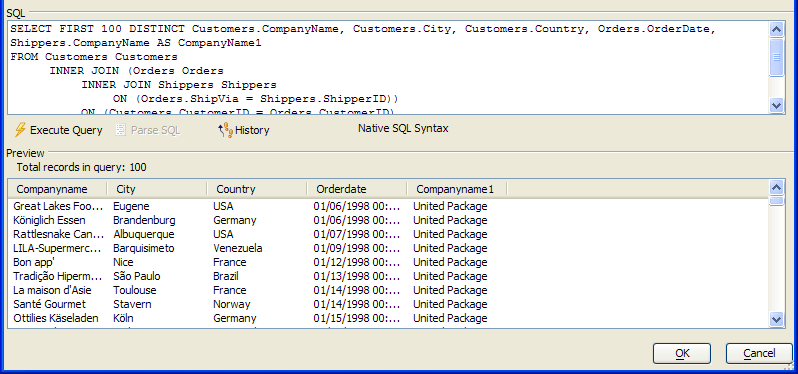Click preview table scroll down arrow

[776, 320]
